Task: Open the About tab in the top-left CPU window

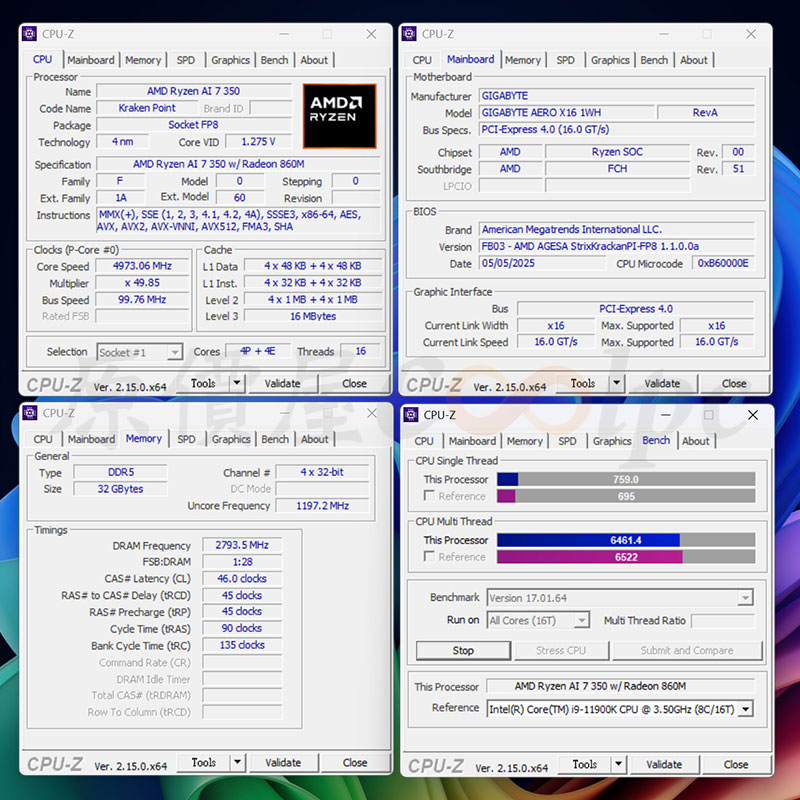Action: click(314, 60)
